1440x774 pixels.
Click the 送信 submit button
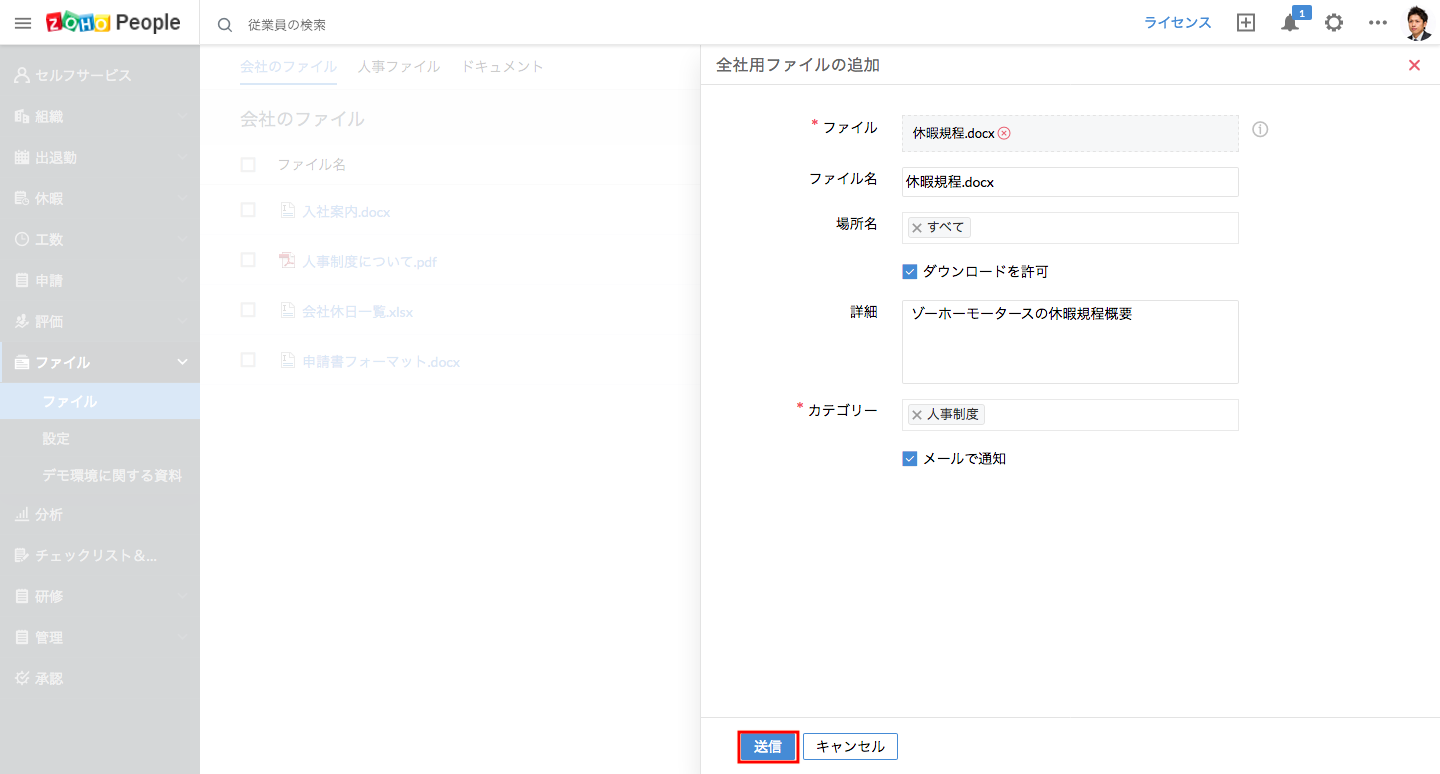[768, 747]
